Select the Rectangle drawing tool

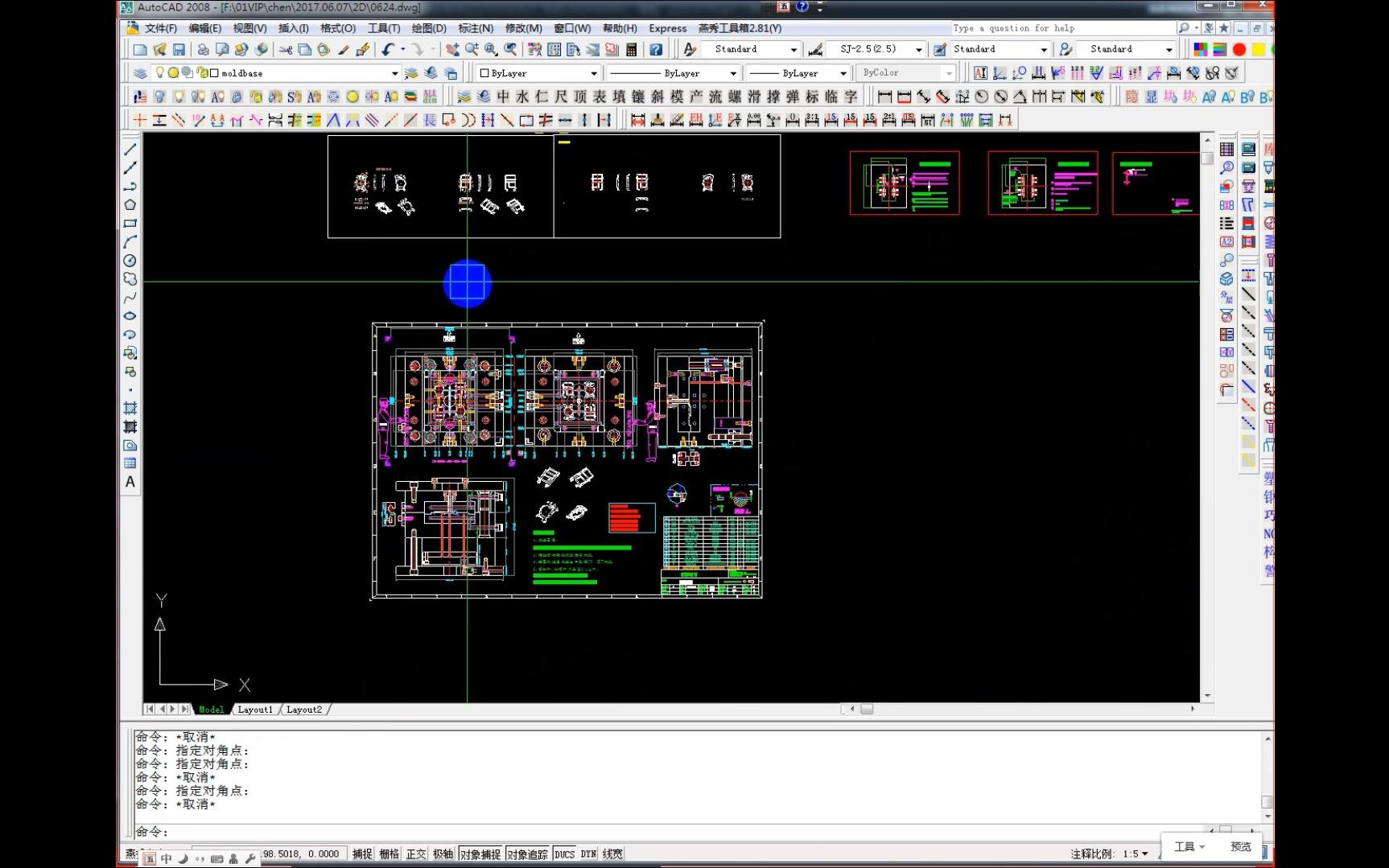[x=130, y=224]
